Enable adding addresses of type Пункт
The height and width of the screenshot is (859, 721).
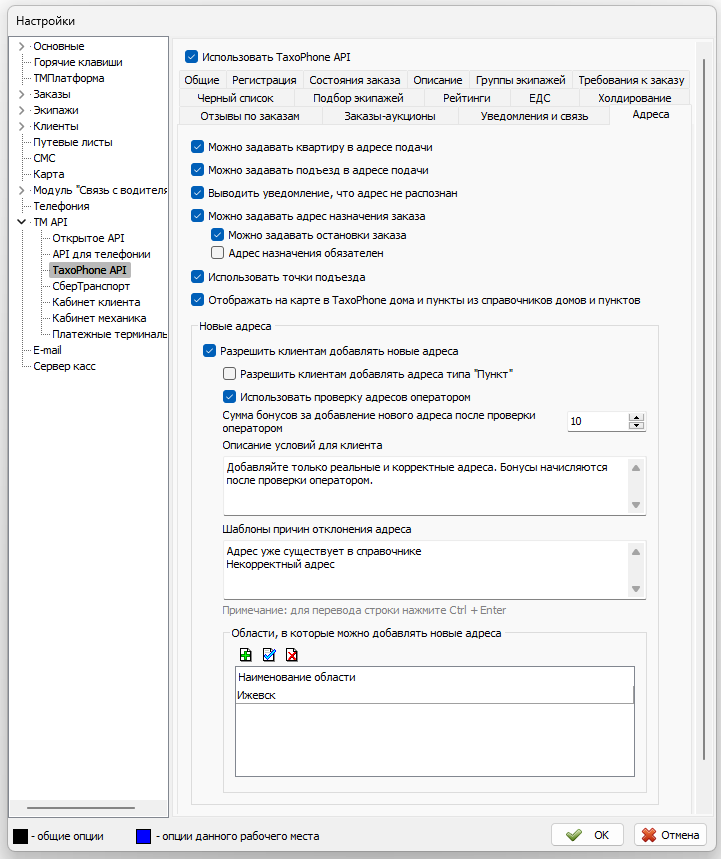[229, 374]
